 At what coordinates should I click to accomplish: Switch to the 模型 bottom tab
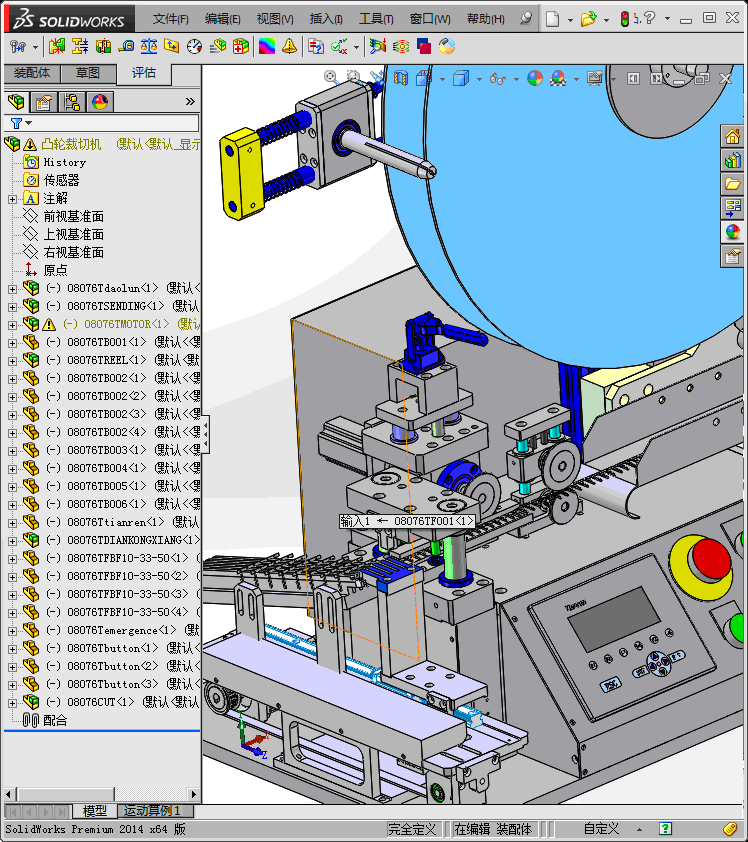coord(95,810)
